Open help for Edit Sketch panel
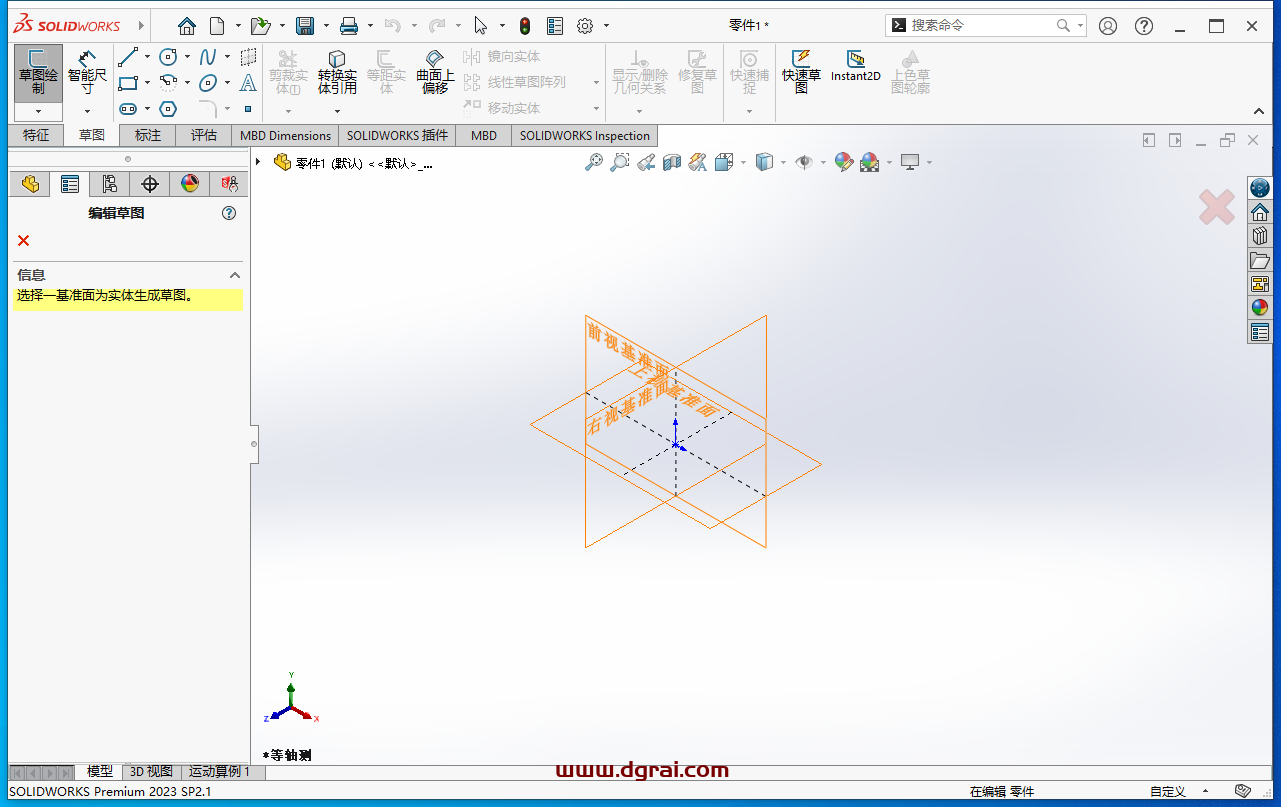 pyautogui.click(x=229, y=213)
